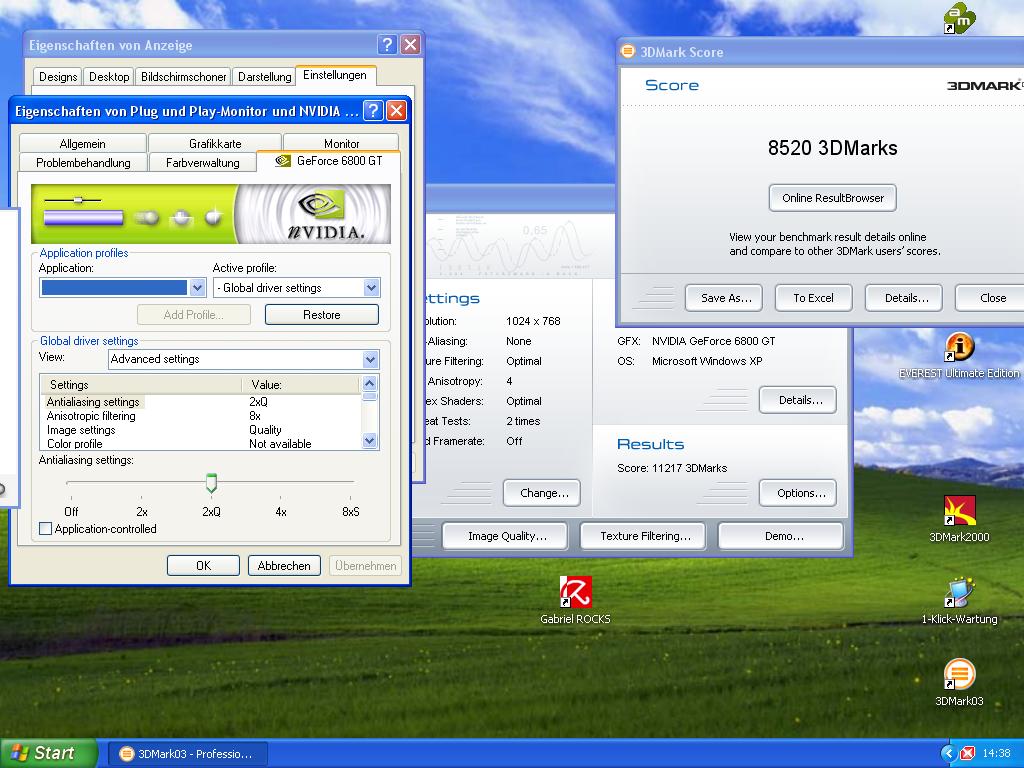
Task: Click Save As in 3DMark Score
Action: (x=726, y=298)
